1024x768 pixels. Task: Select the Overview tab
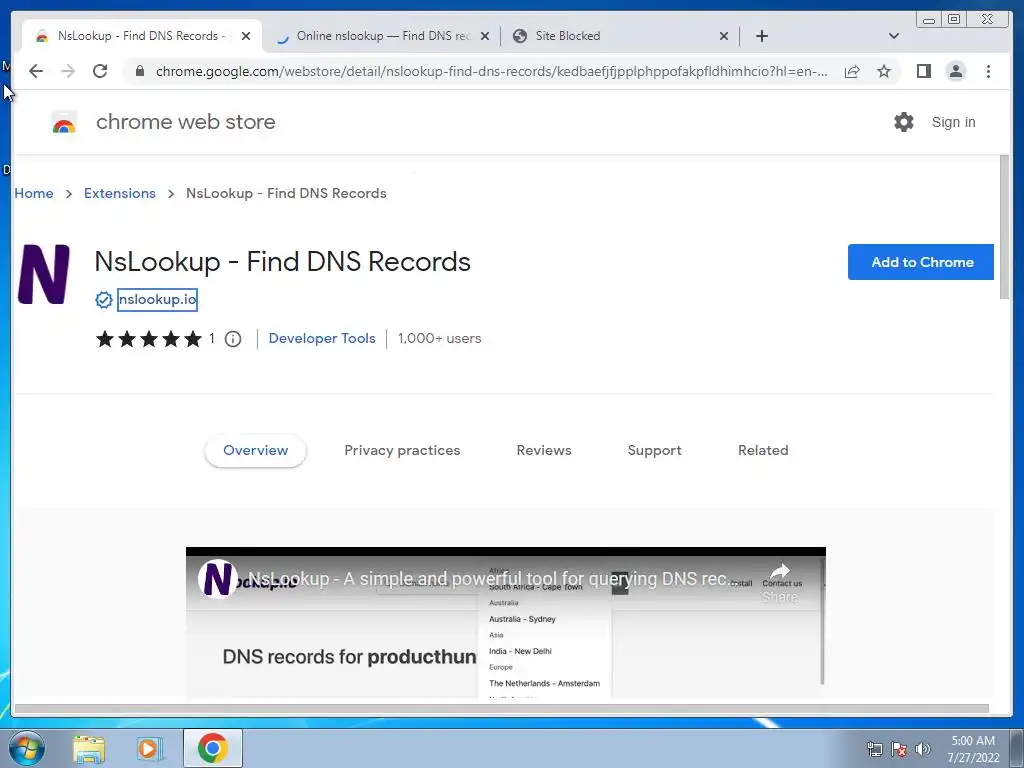tap(255, 450)
